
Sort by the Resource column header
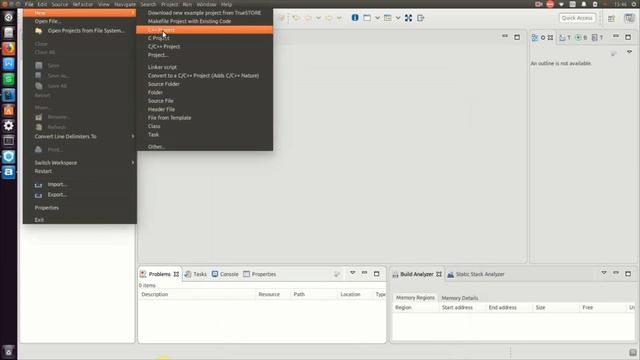(273, 294)
